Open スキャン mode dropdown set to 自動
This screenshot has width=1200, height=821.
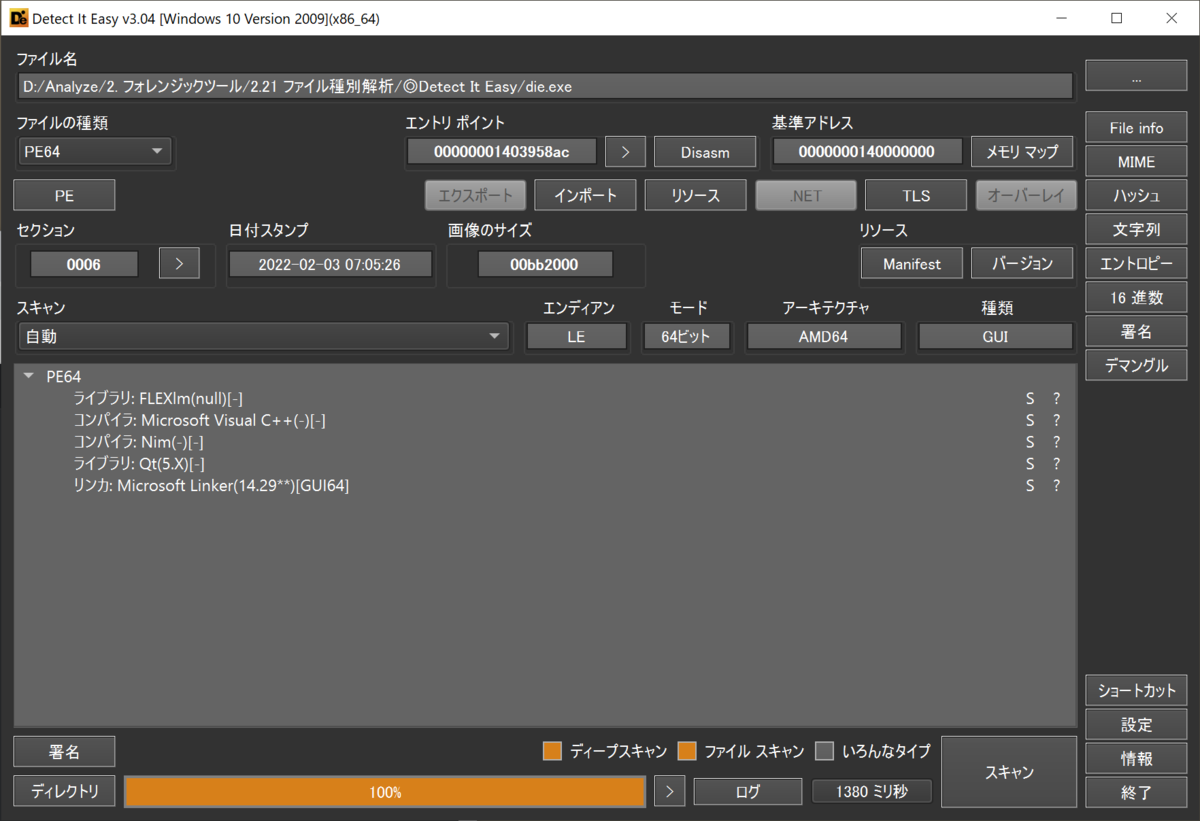[x=264, y=337]
